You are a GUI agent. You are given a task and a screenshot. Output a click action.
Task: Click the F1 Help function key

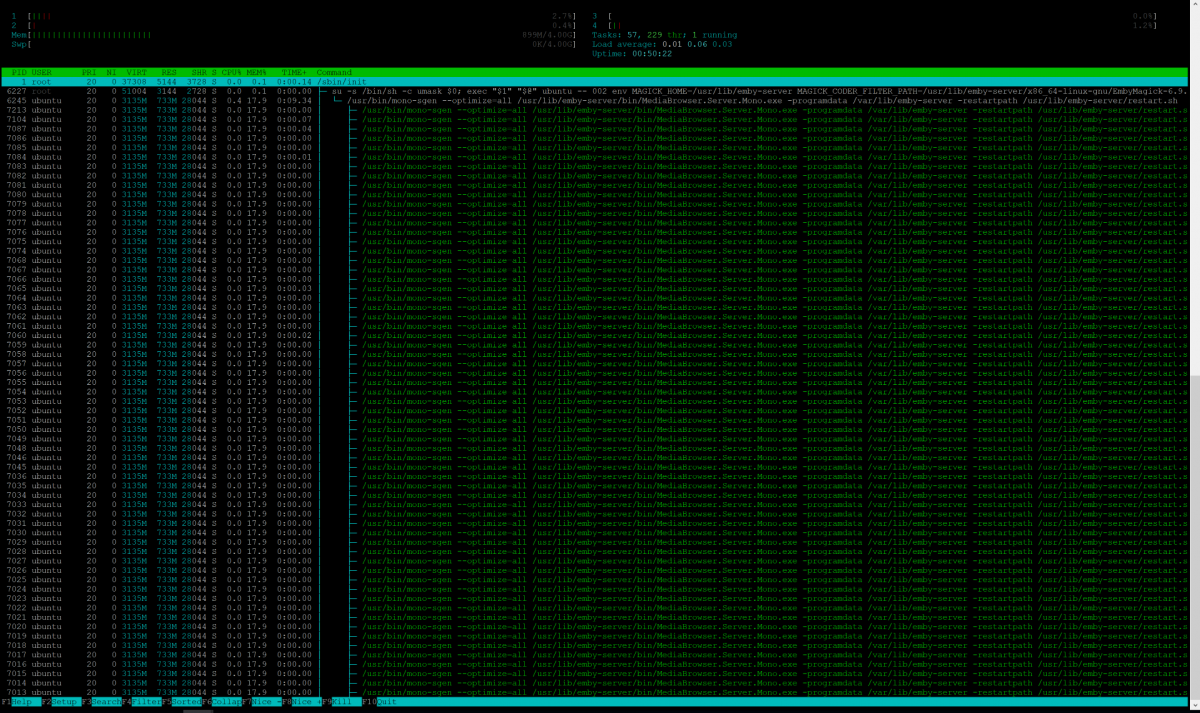pyautogui.click(x=19, y=702)
